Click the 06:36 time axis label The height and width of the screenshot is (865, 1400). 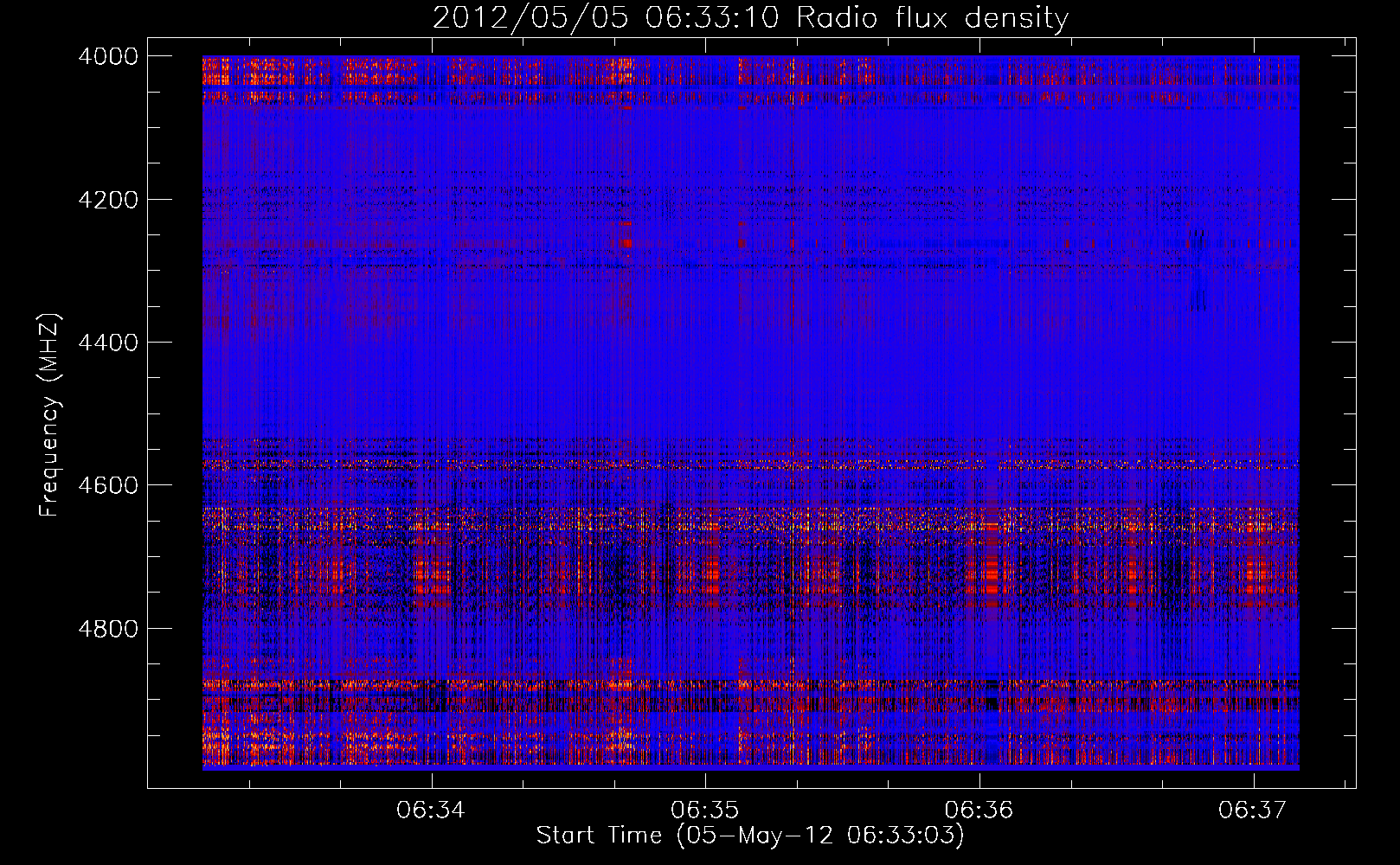click(x=979, y=811)
